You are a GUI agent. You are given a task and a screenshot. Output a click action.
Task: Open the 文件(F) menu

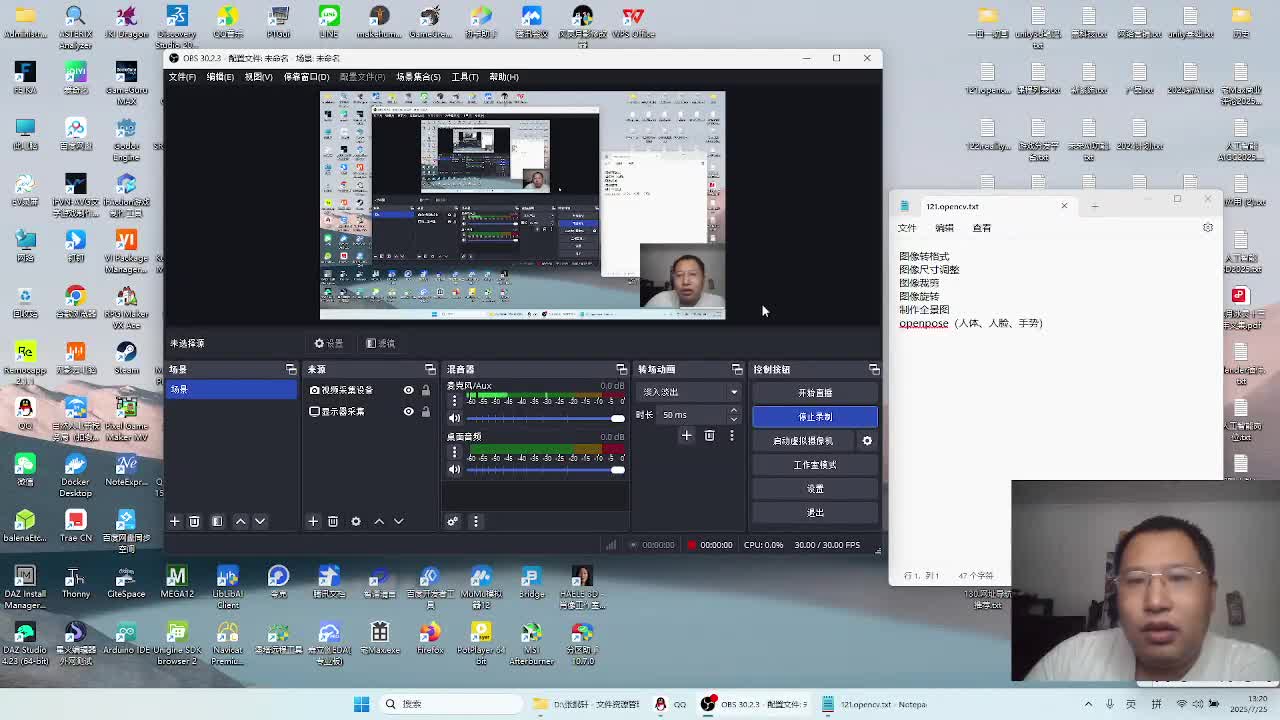[x=182, y=77]
